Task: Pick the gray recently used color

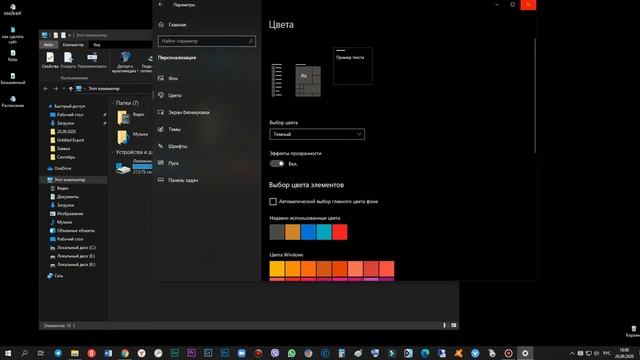Action: pyautogui.click(x=277, y=232)
